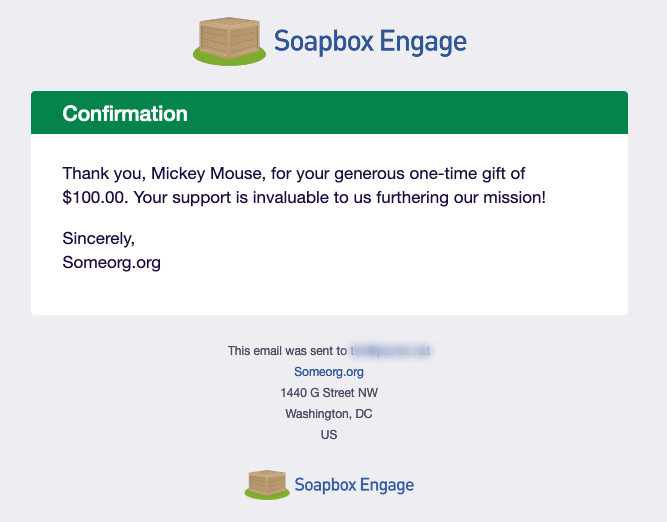Click the $100.00 gift amount text

click(x=95, y=197)
